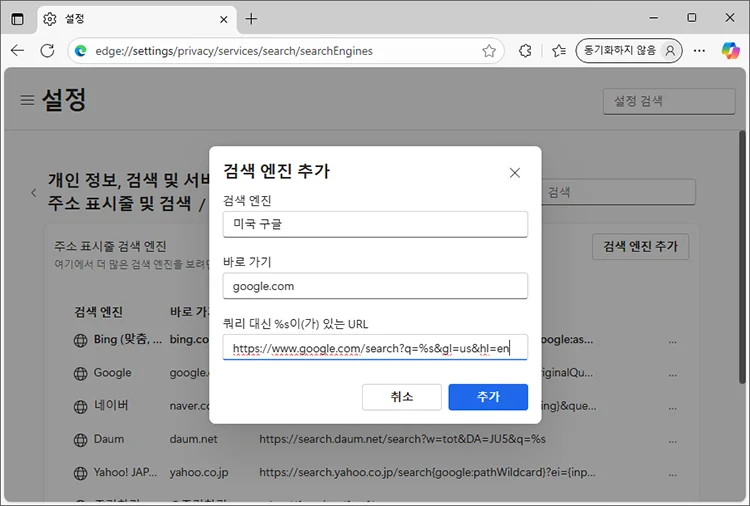750x506 pixels.
Task: Open the Extensions puzzle icon
Action: 525,50
